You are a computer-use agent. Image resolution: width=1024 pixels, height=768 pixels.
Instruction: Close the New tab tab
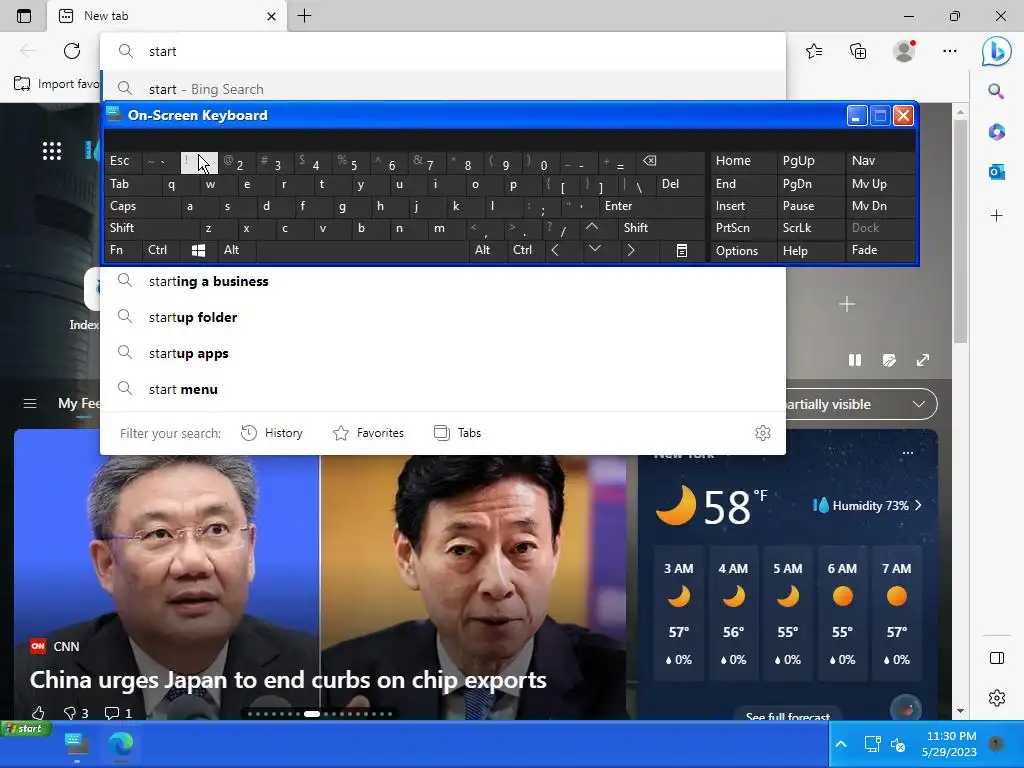coord(272,16)
